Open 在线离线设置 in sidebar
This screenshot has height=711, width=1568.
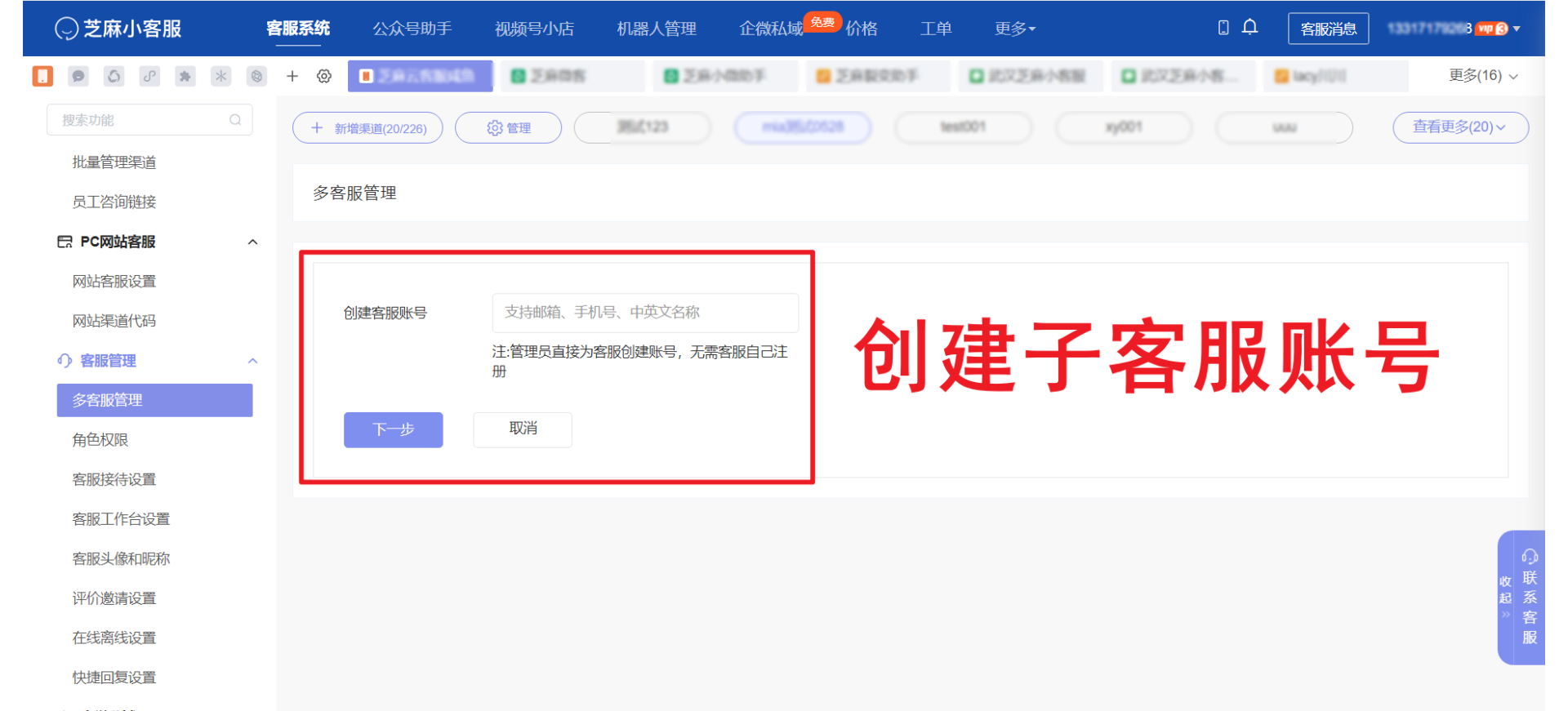114,638
